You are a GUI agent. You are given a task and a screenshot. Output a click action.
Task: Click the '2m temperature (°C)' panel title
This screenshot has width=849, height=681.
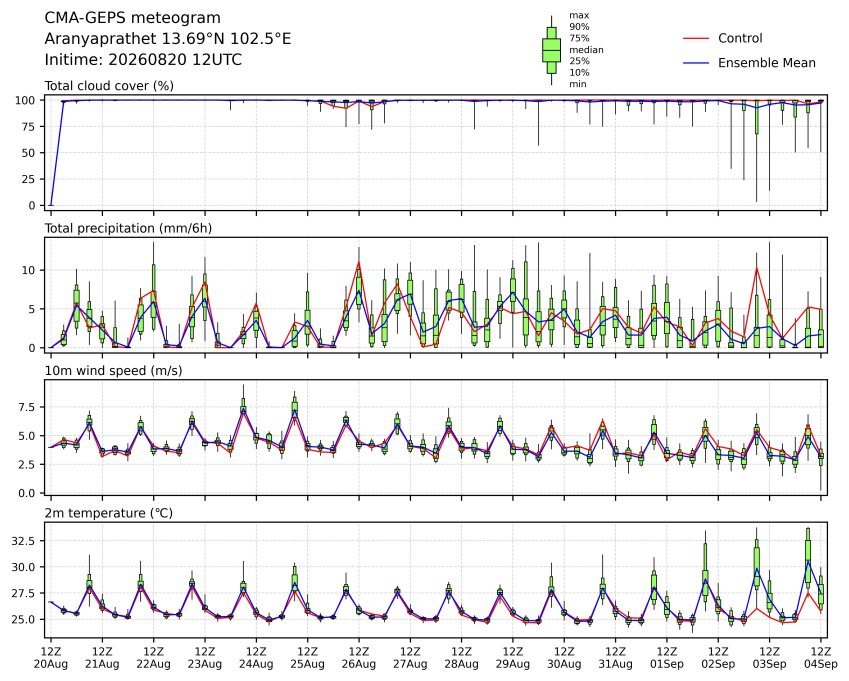[x=108, y=513]
